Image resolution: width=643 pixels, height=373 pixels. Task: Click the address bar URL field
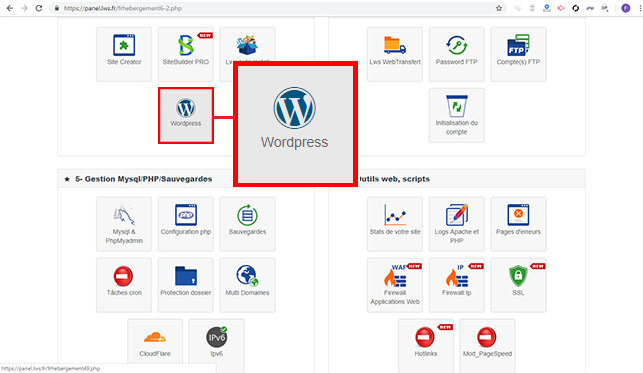(278, 8)
